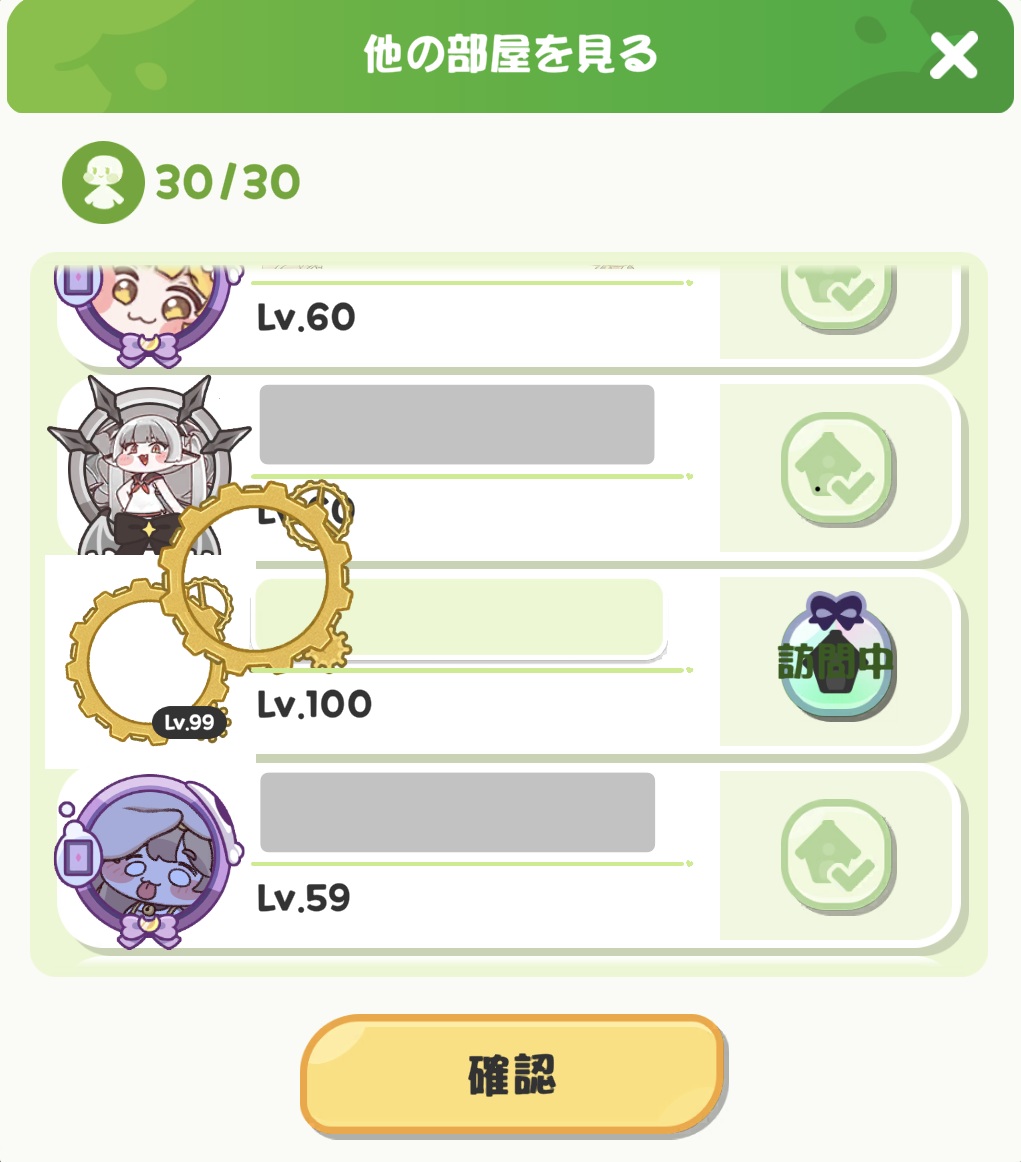Click the 確認 confirm button
The image size is (1021, 1162).
[512, 1074]
